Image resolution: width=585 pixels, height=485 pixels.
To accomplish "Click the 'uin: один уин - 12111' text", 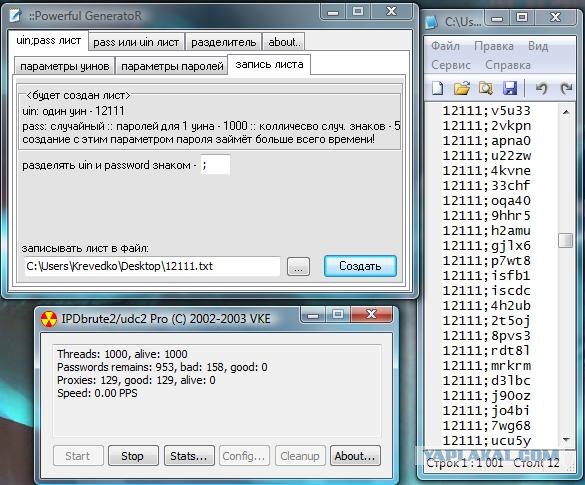I will click(x=73, y=111).
